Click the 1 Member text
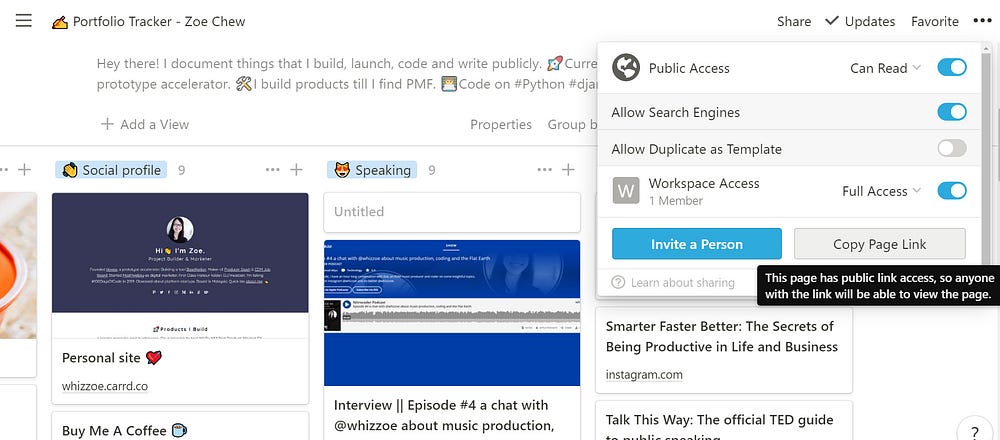The width and height of the screenshot is (1000, 440). 675,200
